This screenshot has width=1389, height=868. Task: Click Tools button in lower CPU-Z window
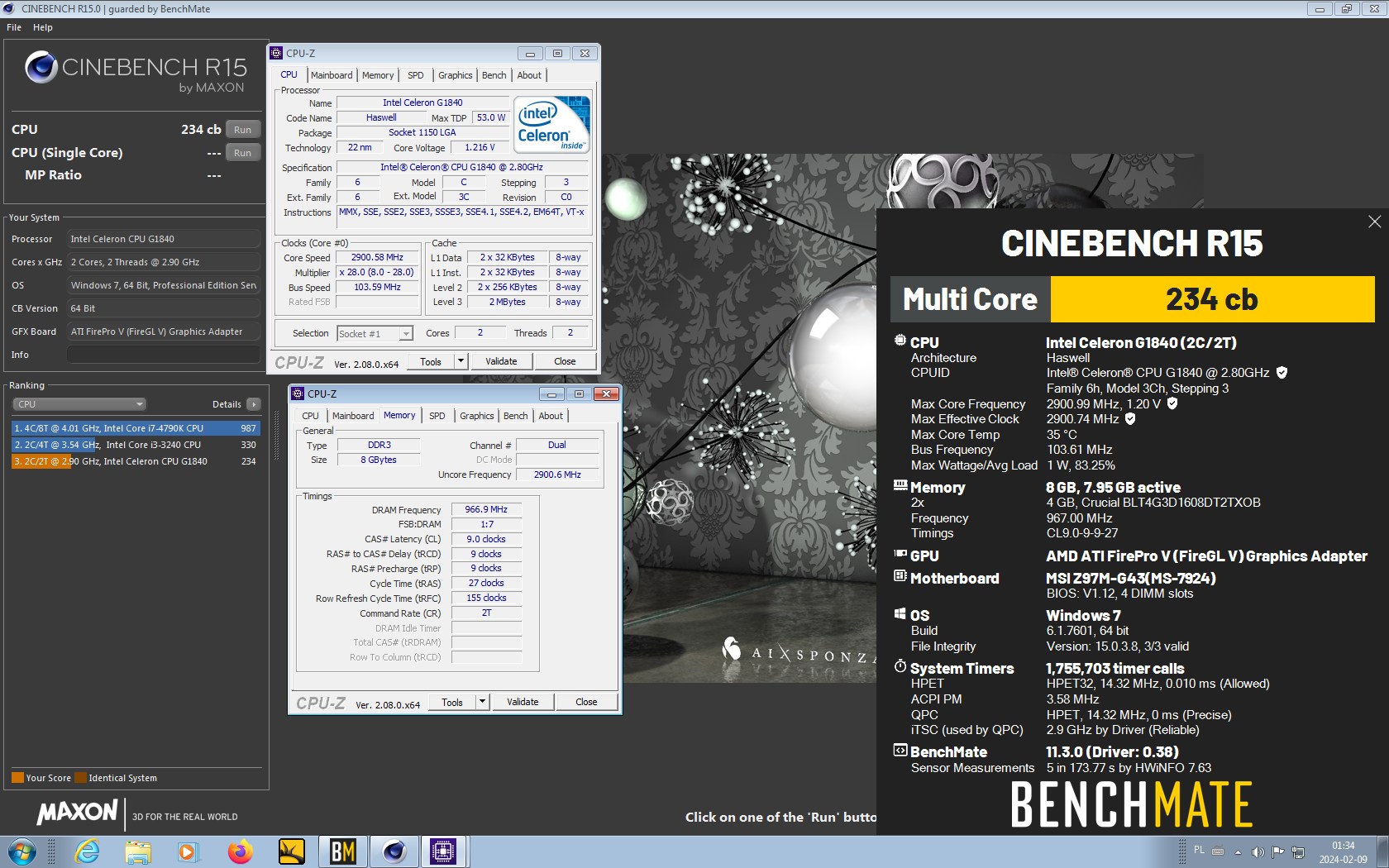pyautogui.click(x=452, y=702)
